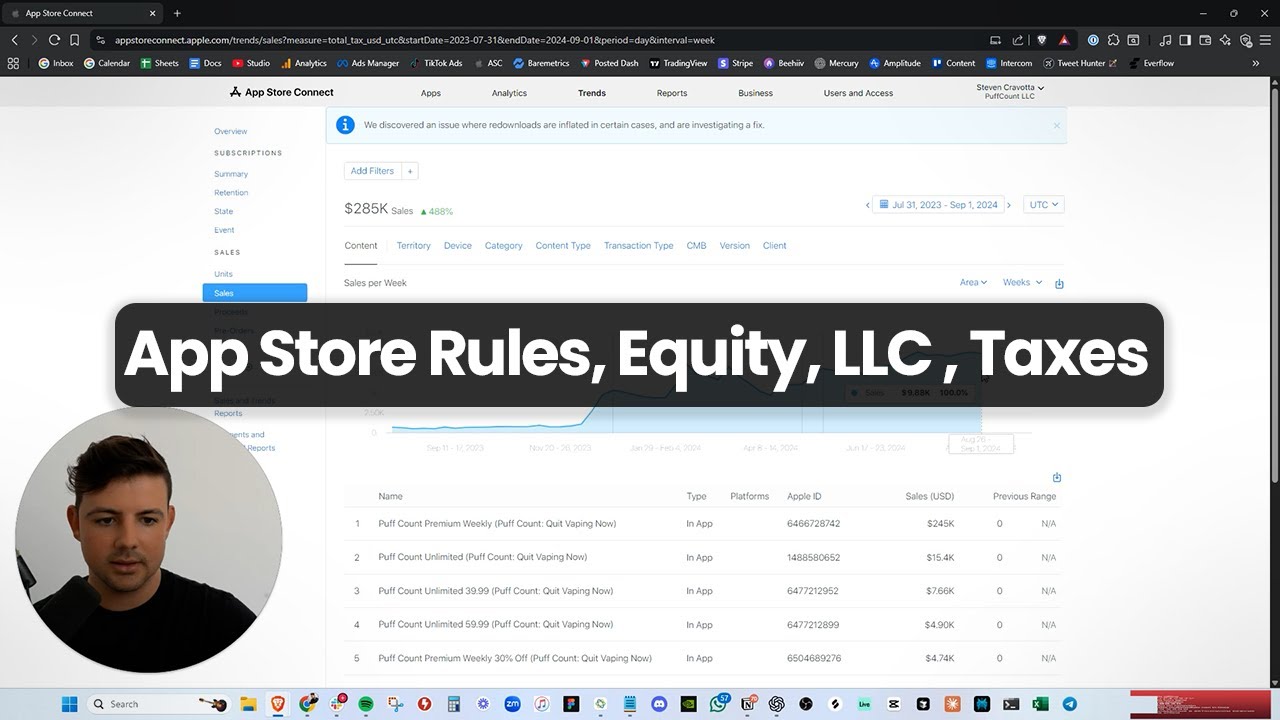Open Windows Start menu
The image size is (1280, 720).
pos(70,704)
